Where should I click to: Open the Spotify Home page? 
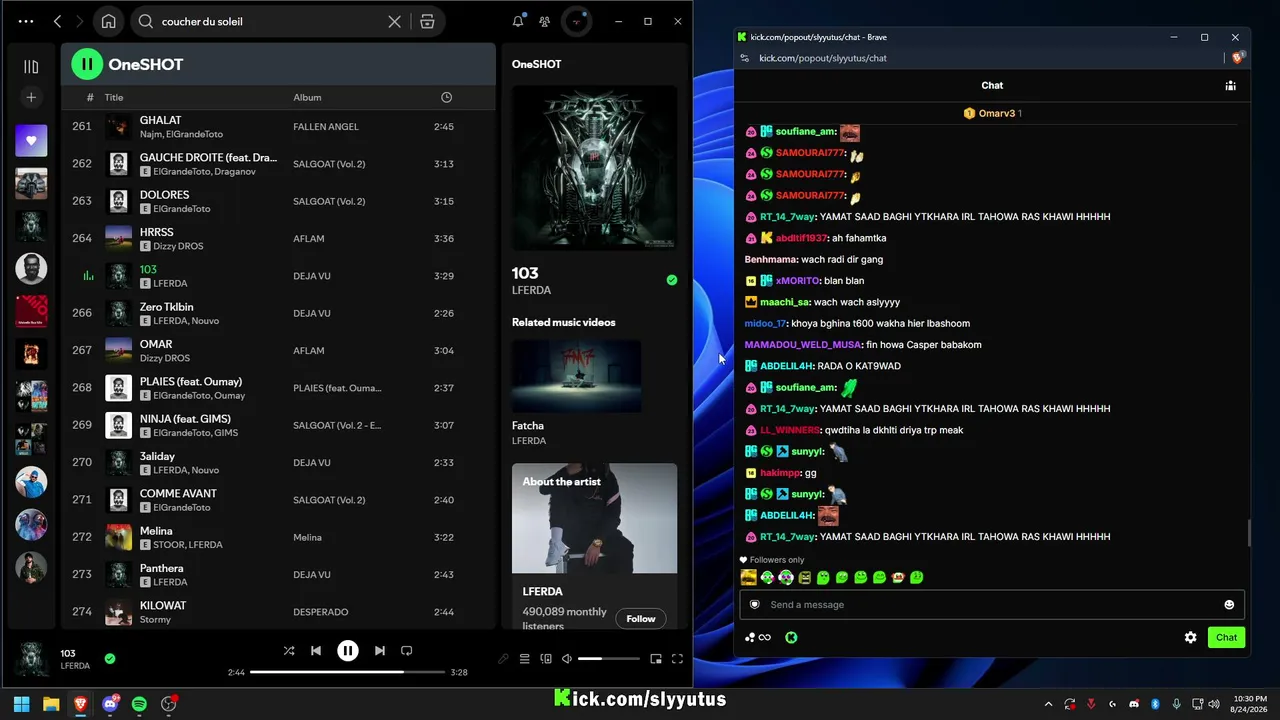pos(108,21)
